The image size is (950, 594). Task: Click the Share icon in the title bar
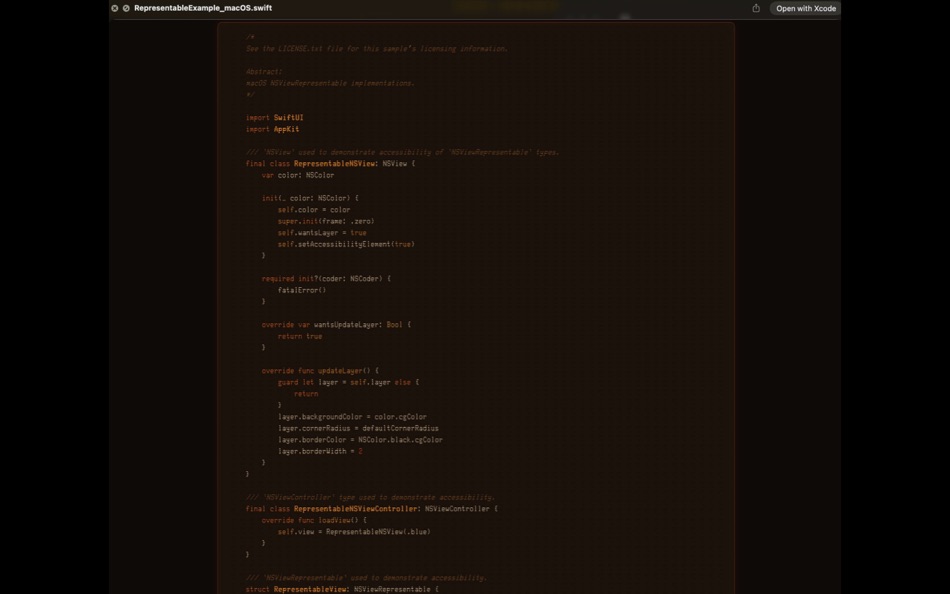pos(757,8)
